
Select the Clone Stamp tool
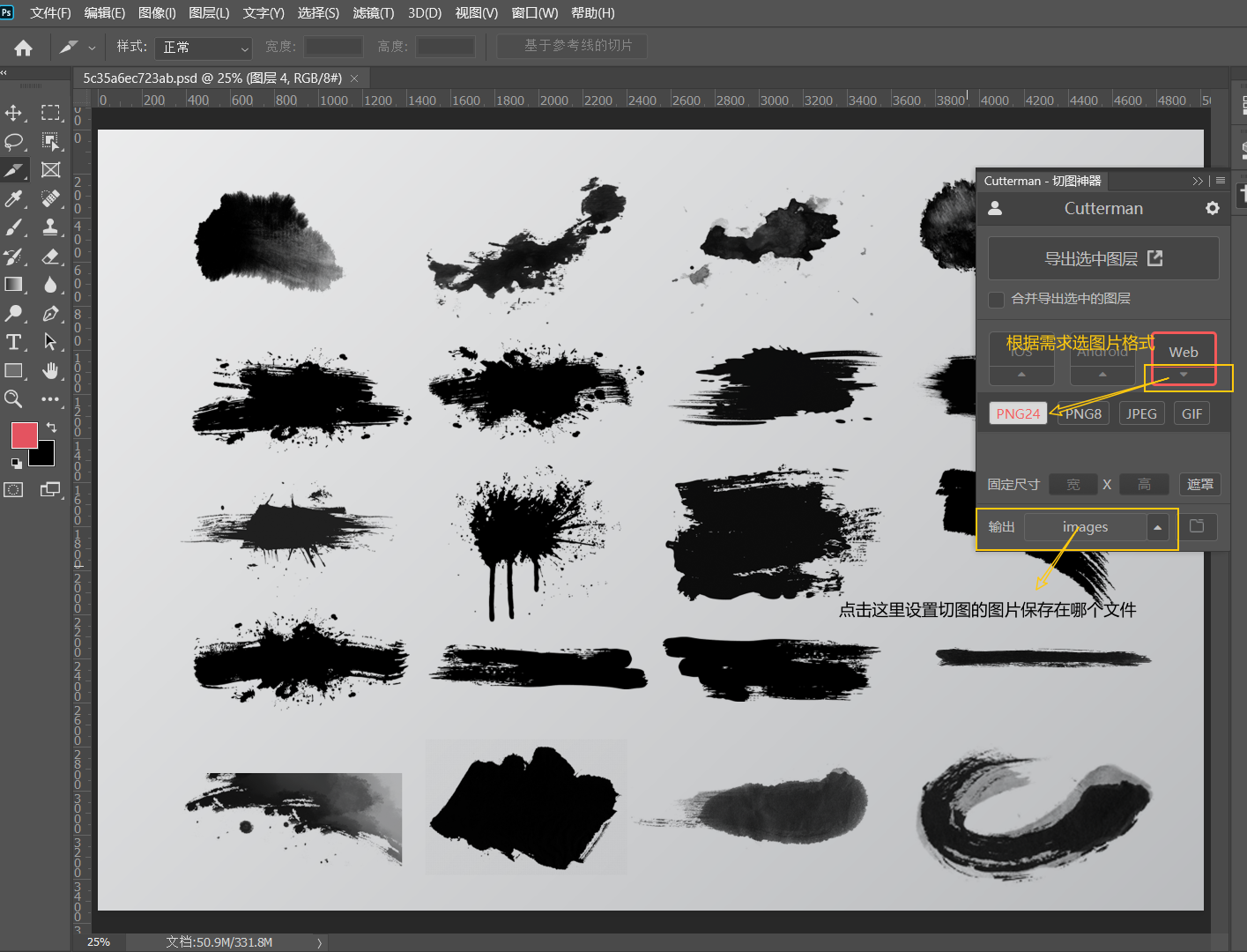(x=51, y=227)
